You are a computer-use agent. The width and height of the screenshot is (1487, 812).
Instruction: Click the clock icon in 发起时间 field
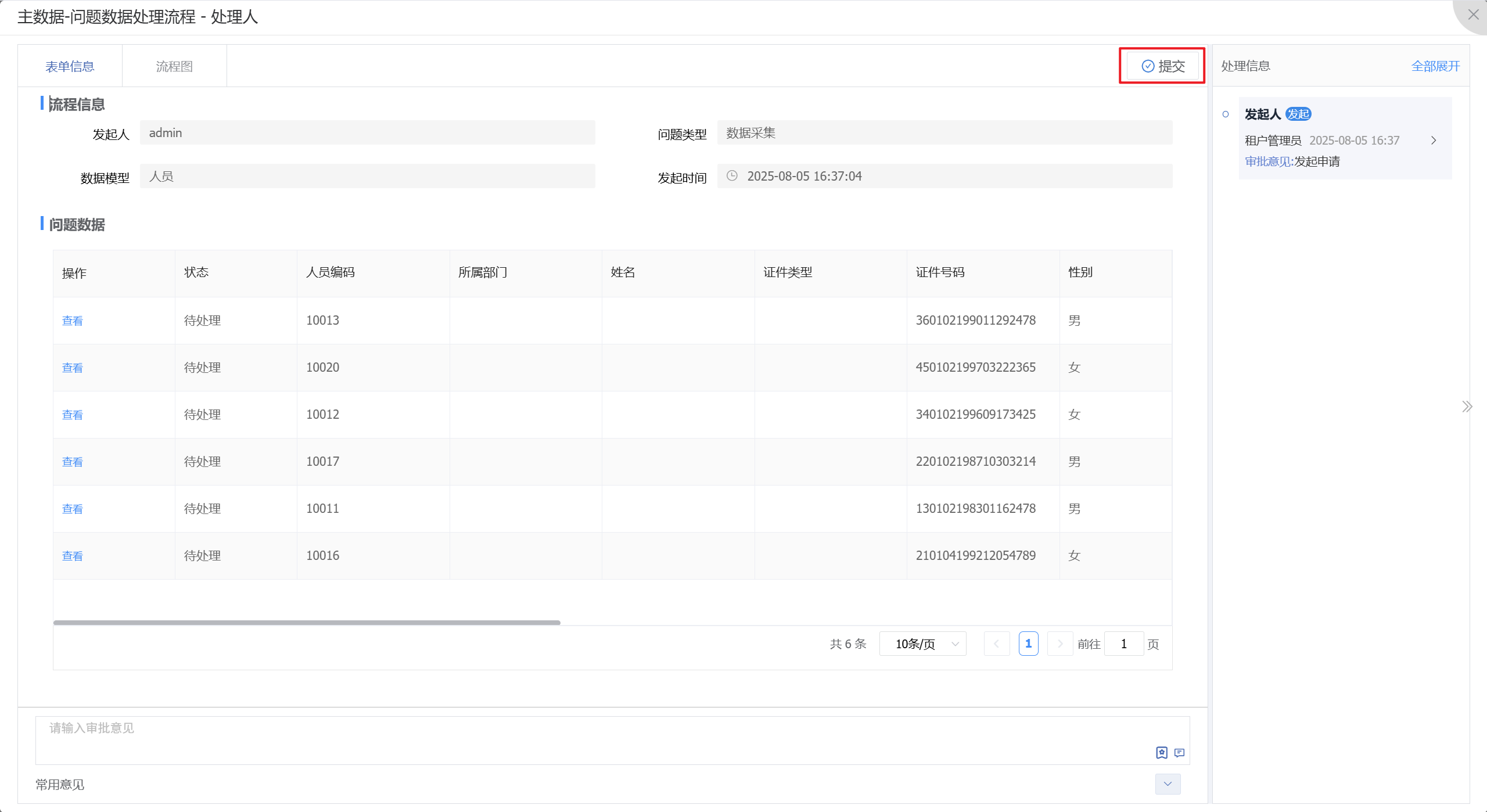click(732, 176)
